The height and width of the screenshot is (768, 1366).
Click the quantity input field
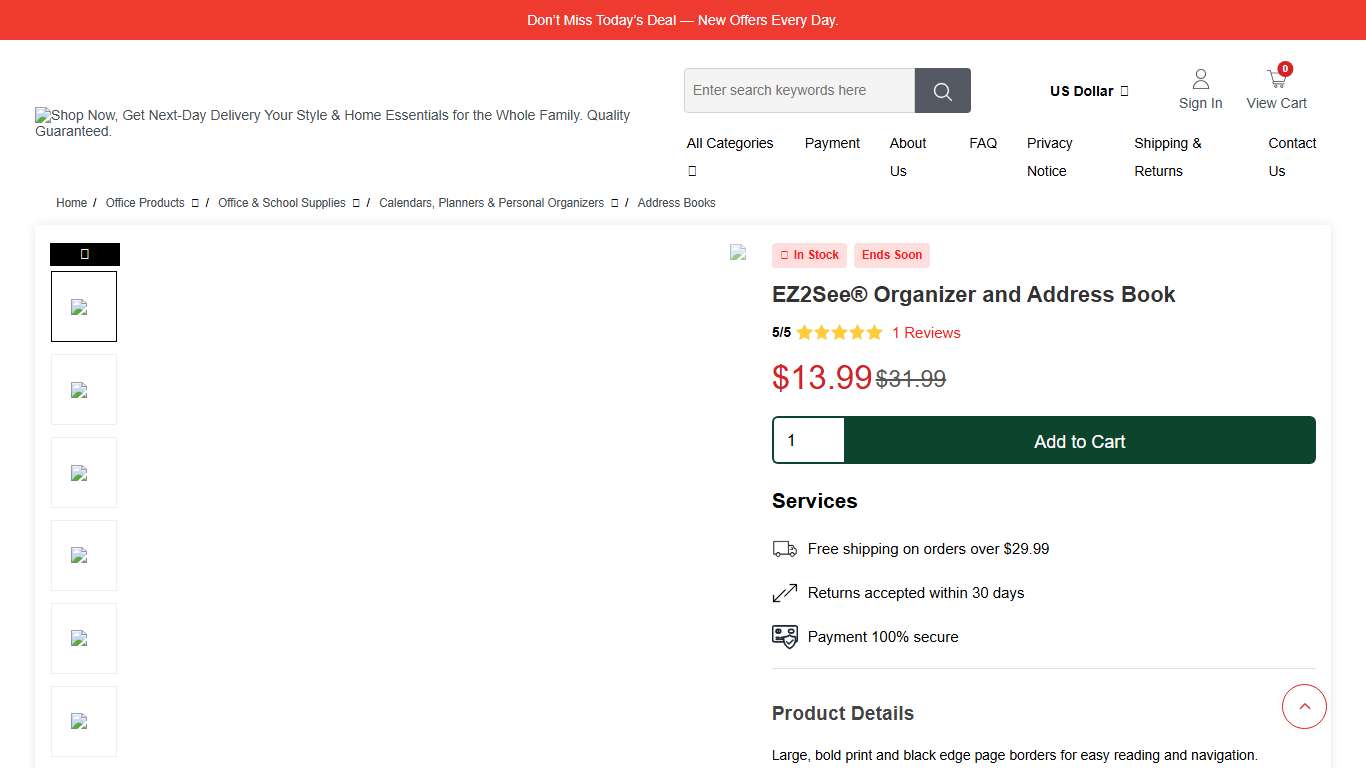point(808,440)
